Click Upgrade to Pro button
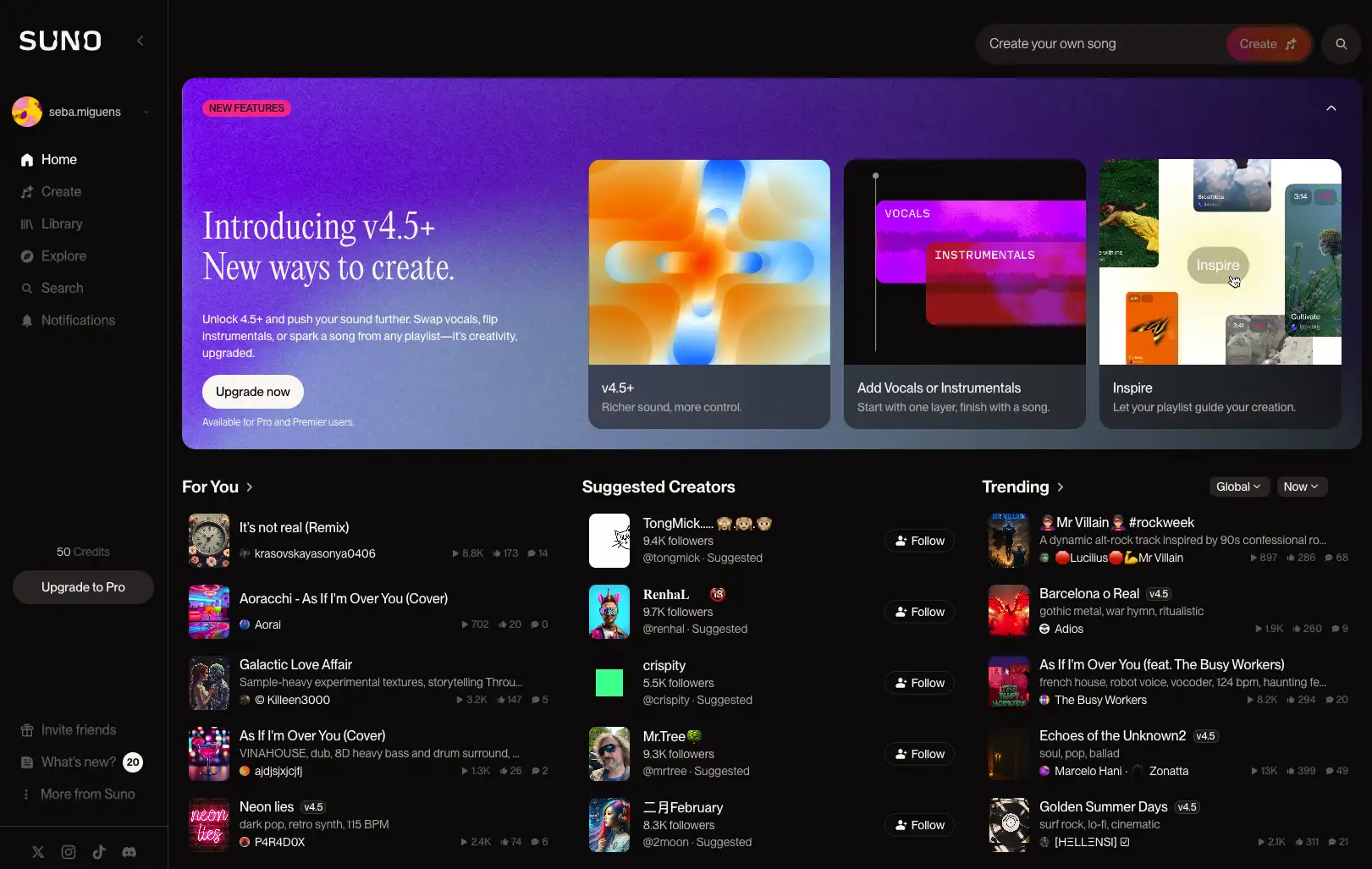The height and width of the screenshot is (869, 1372). (x=83, y=587)
